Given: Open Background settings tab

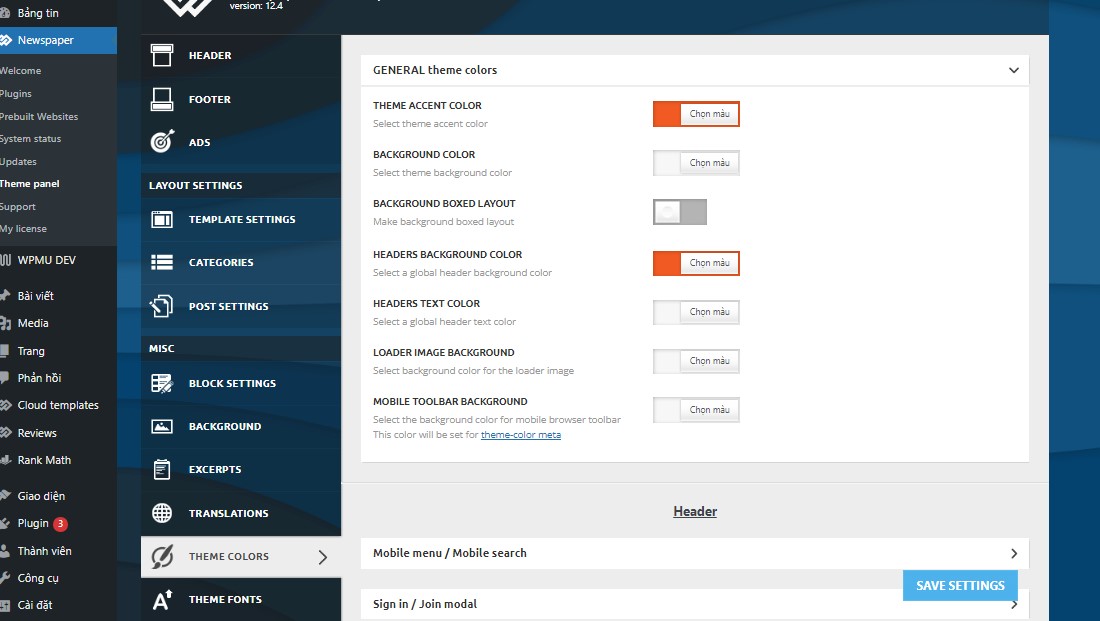Looking at the screenshot, I should pos(241,426).
